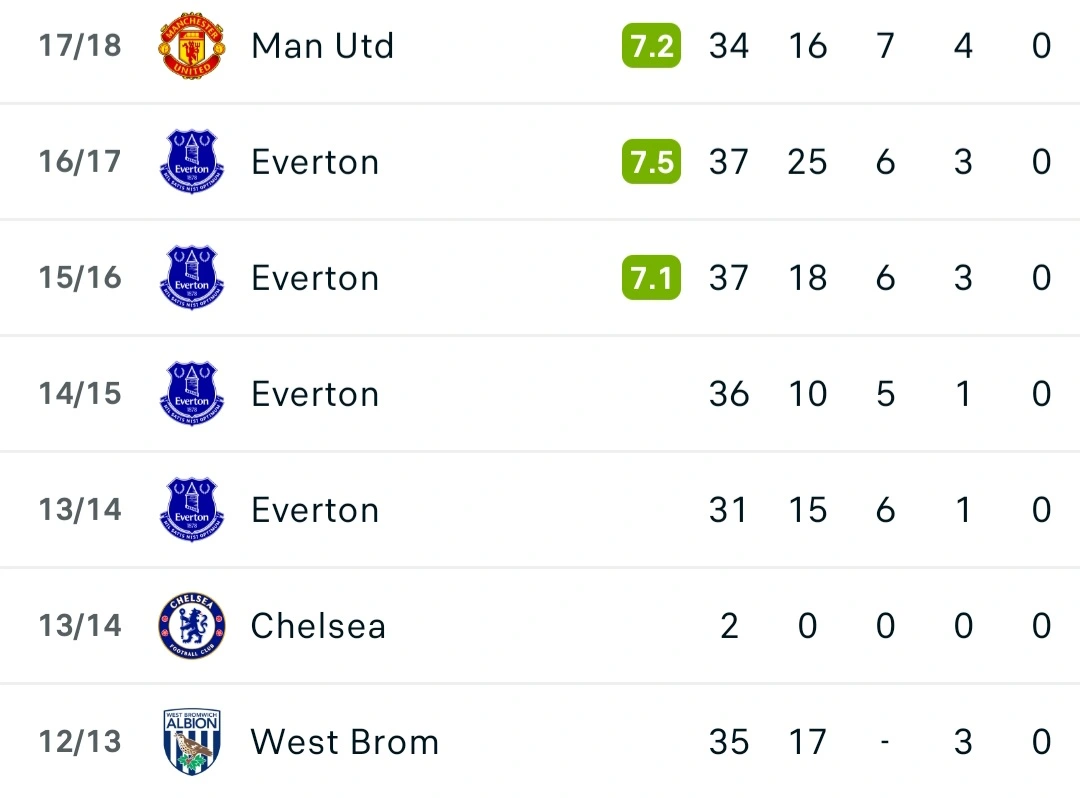Select the 12/13 season label
This screenshot has height=798, width=1080.
[80, 742]
